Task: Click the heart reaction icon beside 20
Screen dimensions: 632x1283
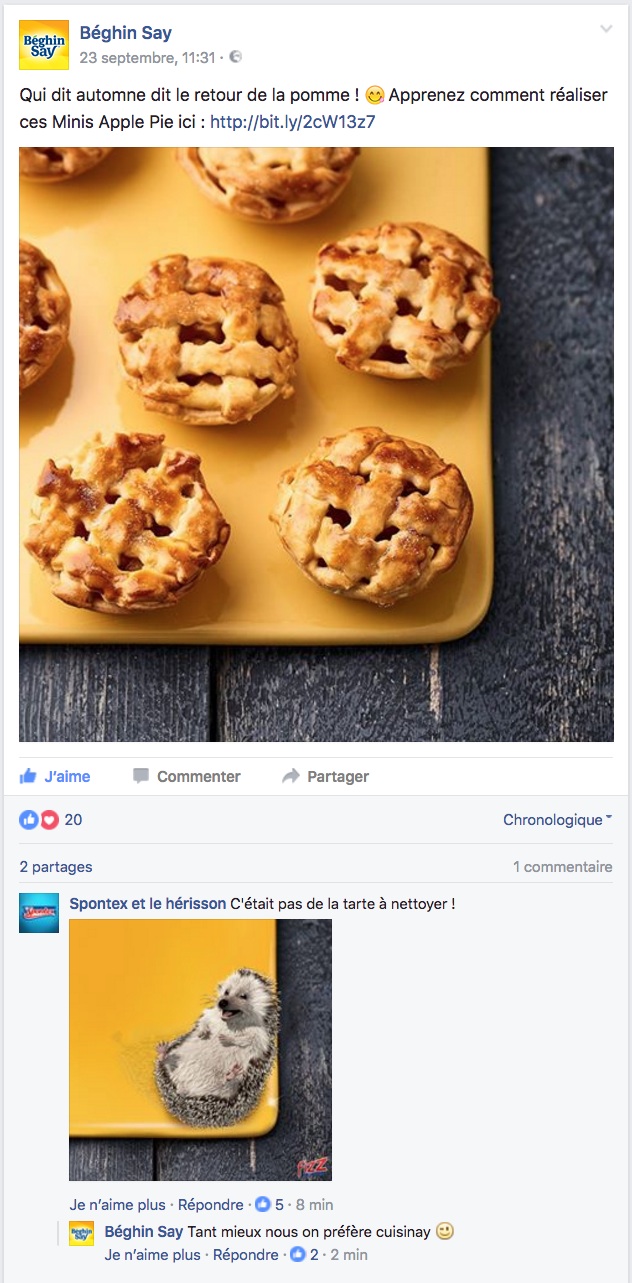Action: coord(49,820)
